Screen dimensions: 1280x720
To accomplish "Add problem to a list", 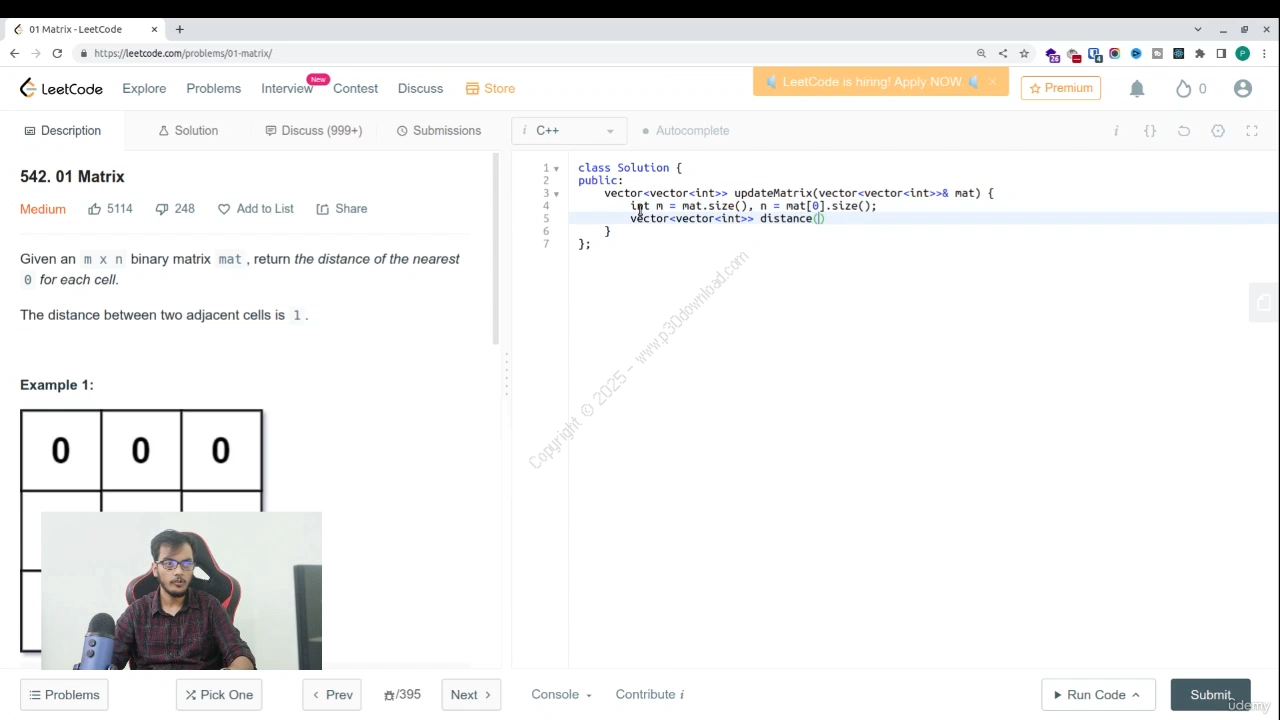I will [256, 209].
